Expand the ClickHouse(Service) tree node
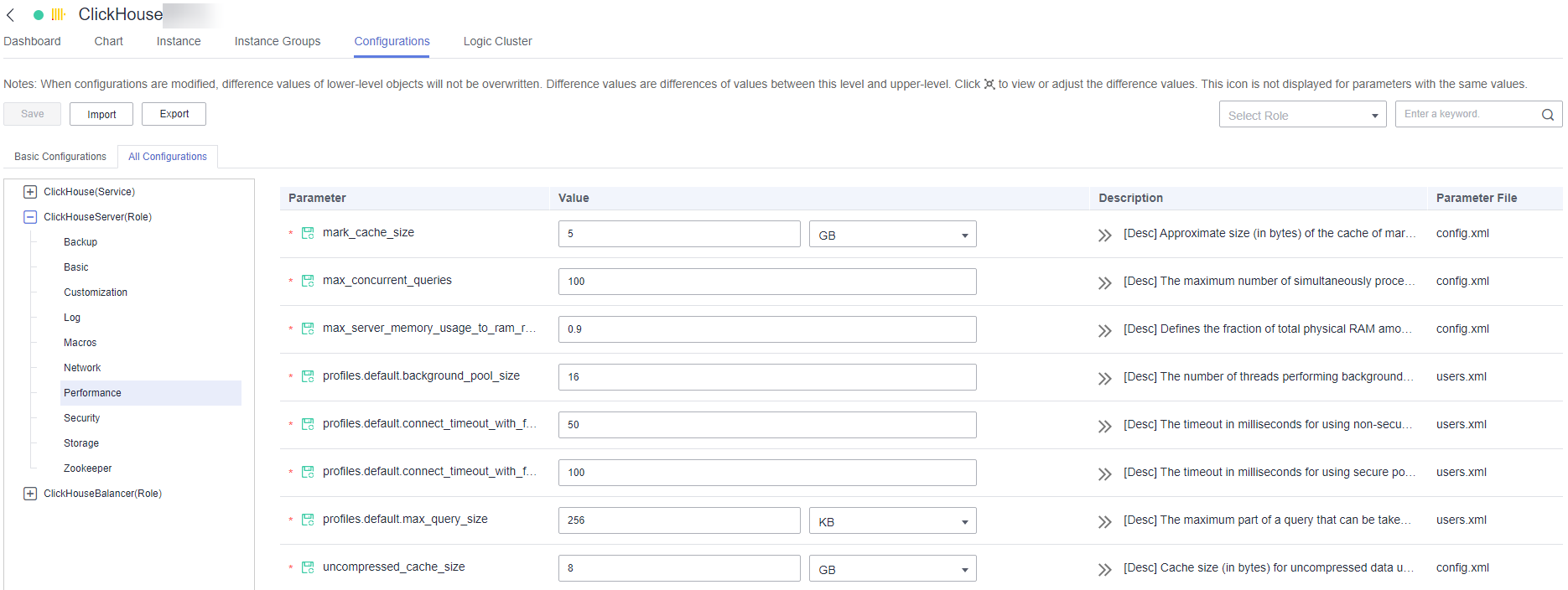The width and height of the screenshot is (1568, 590). [x=30, y=192]
